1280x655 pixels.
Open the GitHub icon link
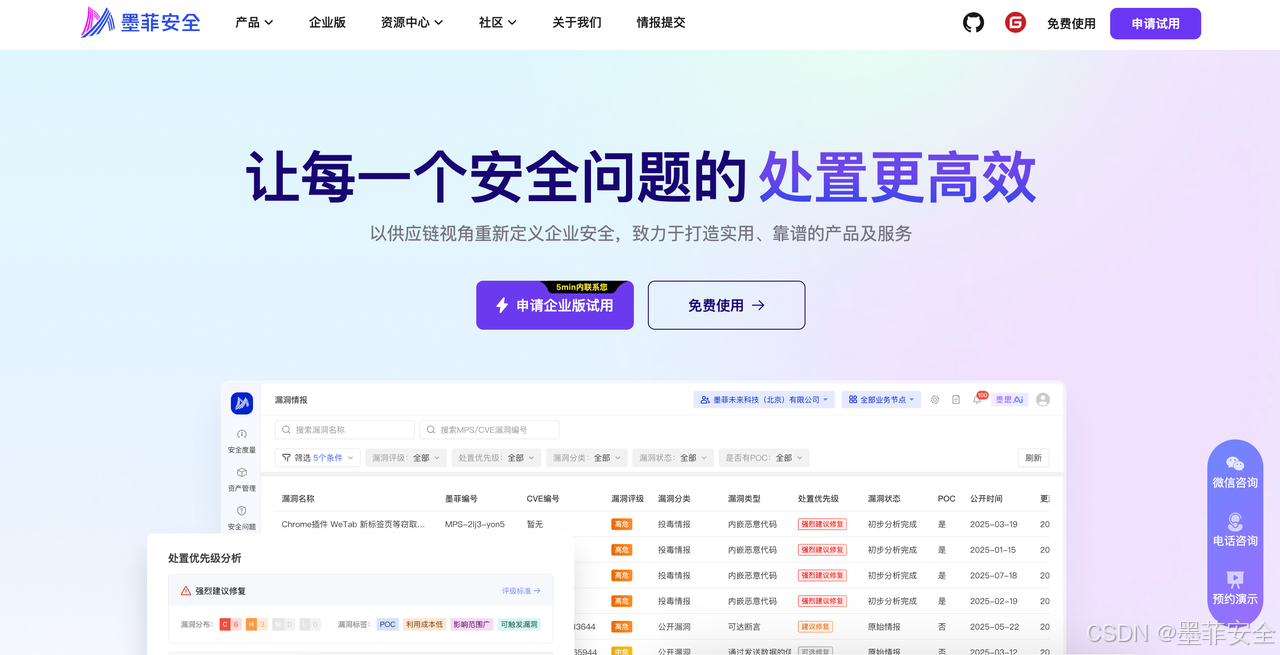coord(973,22)
